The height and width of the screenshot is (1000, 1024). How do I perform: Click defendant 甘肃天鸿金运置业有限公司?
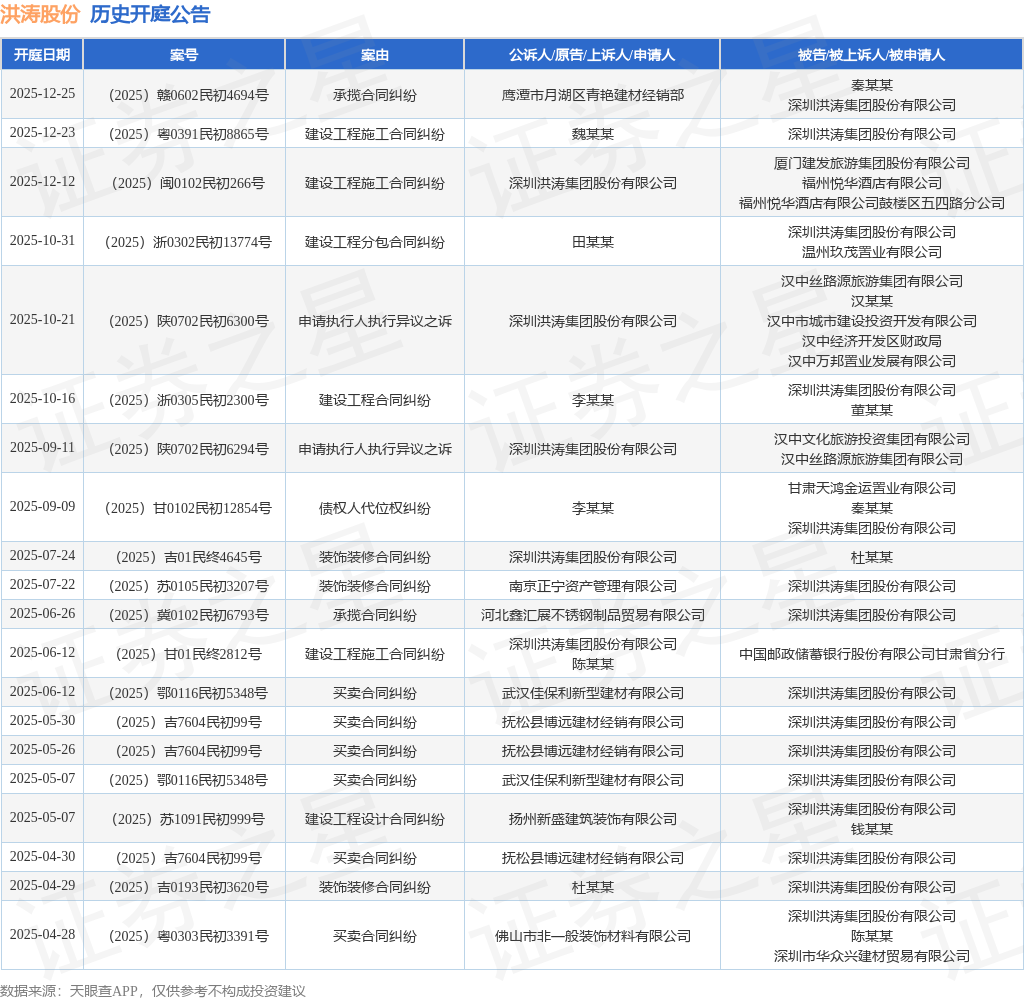pos(872,489)
